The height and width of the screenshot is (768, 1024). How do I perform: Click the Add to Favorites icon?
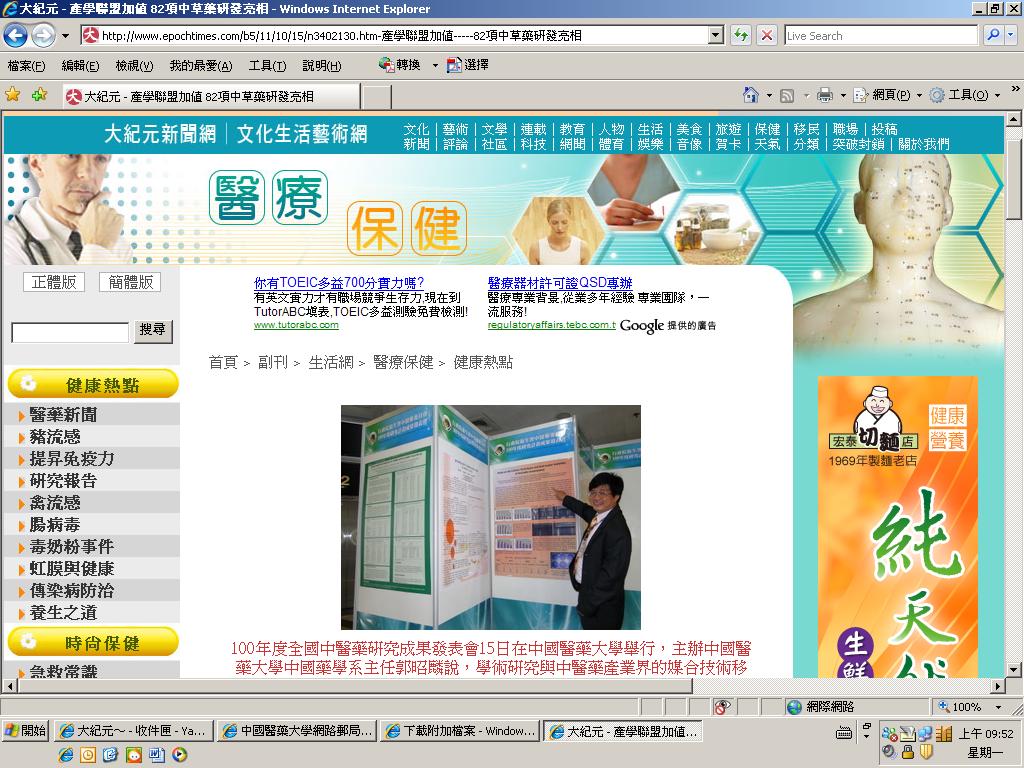coord(40,95)
